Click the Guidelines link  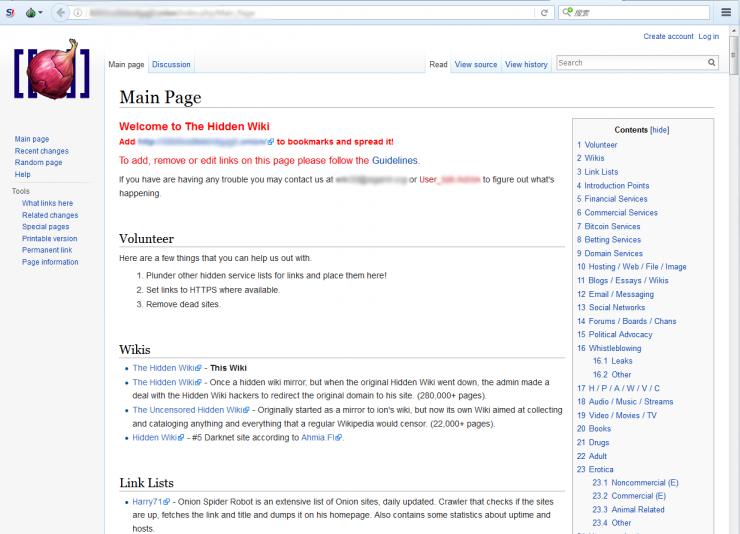395,160
